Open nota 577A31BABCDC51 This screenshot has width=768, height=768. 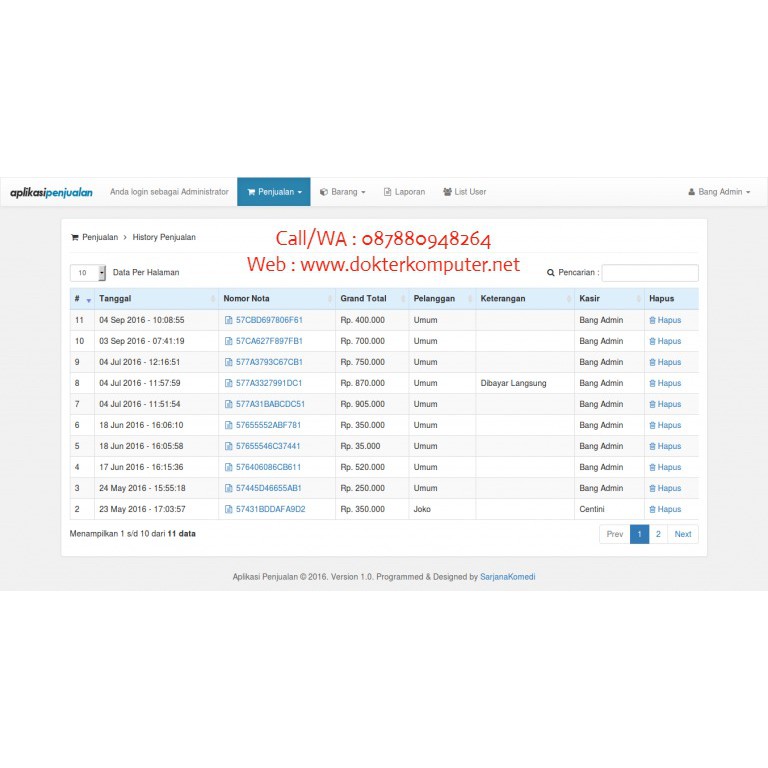tap(270, 405)
